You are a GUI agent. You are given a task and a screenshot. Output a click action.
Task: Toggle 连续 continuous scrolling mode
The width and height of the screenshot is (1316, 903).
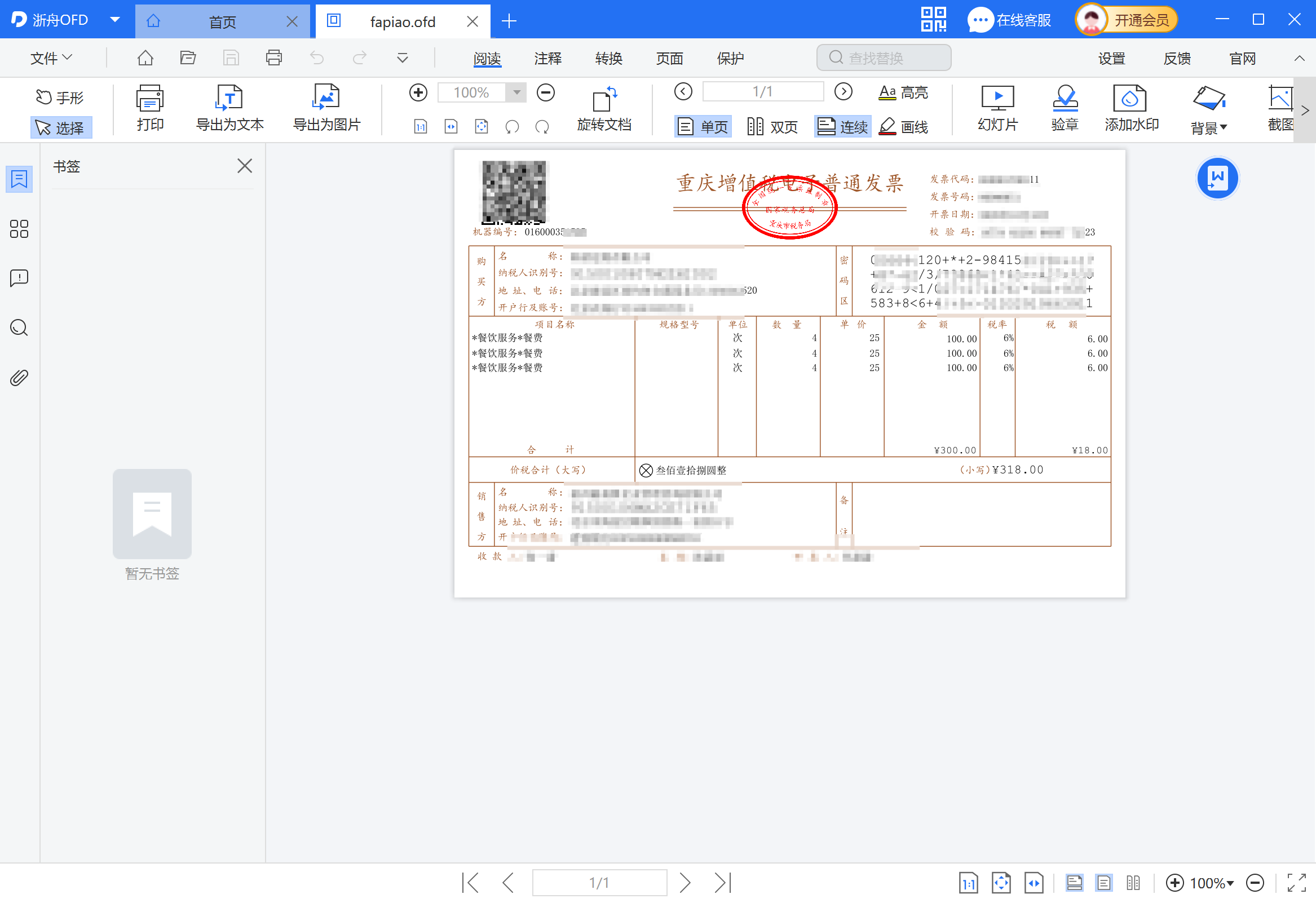click(x=842, y=126)
